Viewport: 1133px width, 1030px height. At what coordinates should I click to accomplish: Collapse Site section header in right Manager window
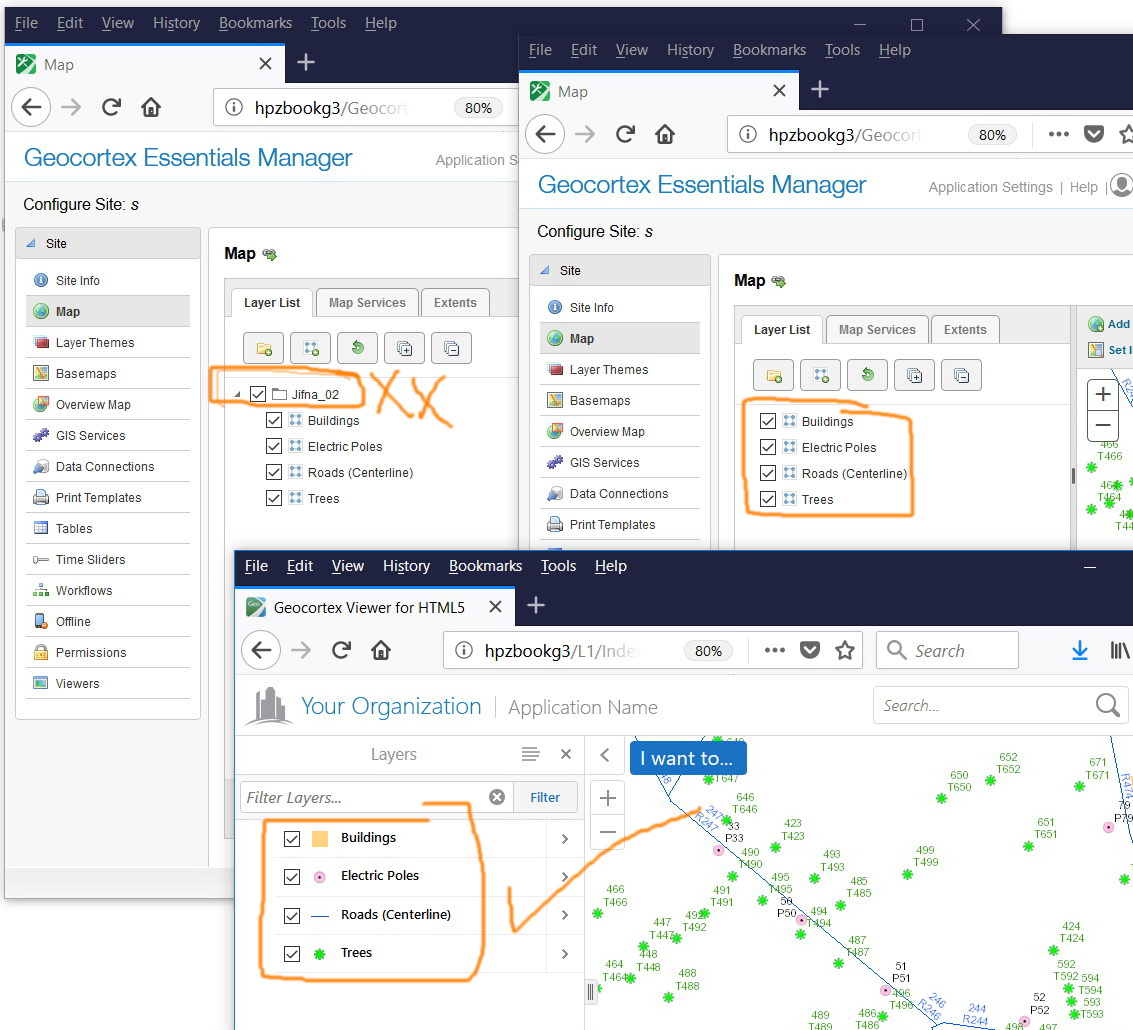coord(620,270)
